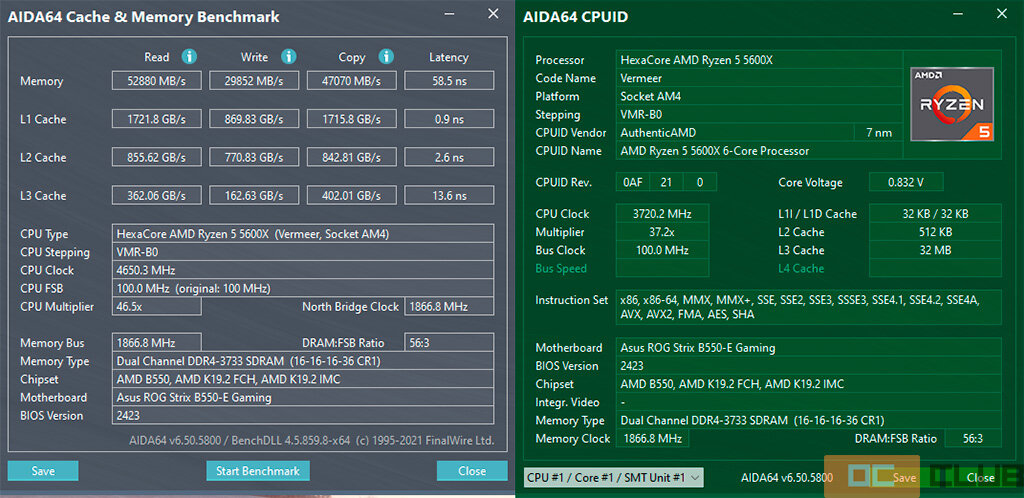1024x498 pixels.
Task: Click the Motherboard field in Benchmark window
Action: point(303,397)
